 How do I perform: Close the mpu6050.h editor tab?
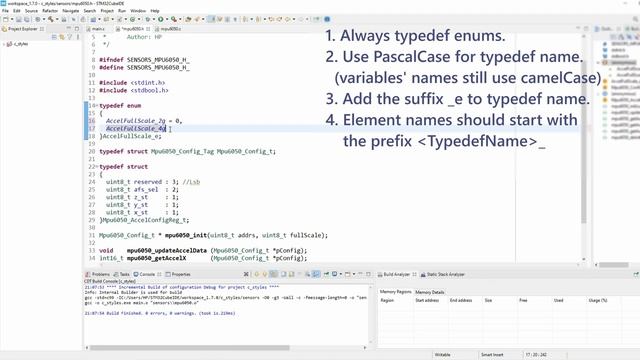pos(148,29)
